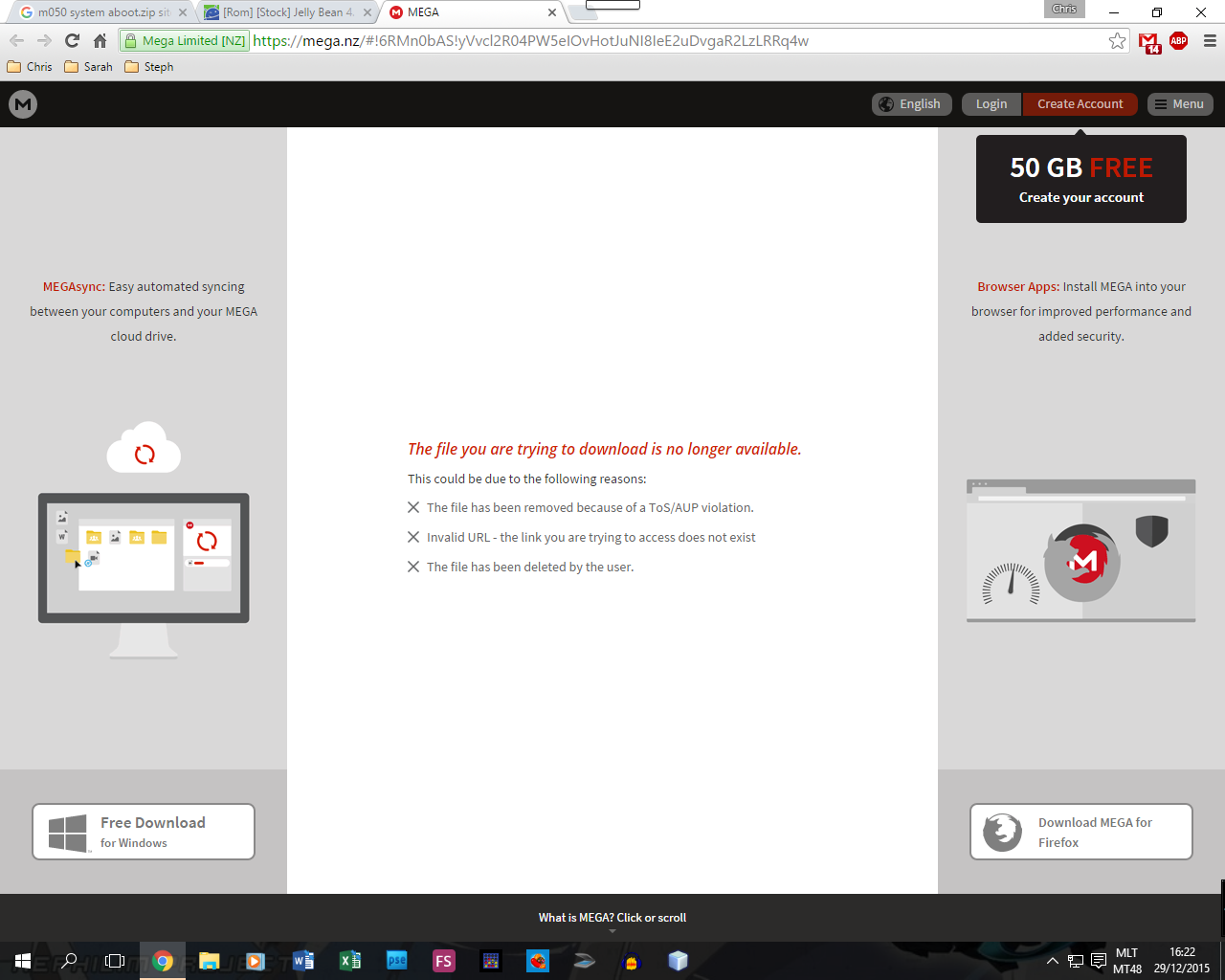The image size is (1225, 980).
Task: Open Microsoft Excel from the taskbar
Action: [x=350, y=961]
